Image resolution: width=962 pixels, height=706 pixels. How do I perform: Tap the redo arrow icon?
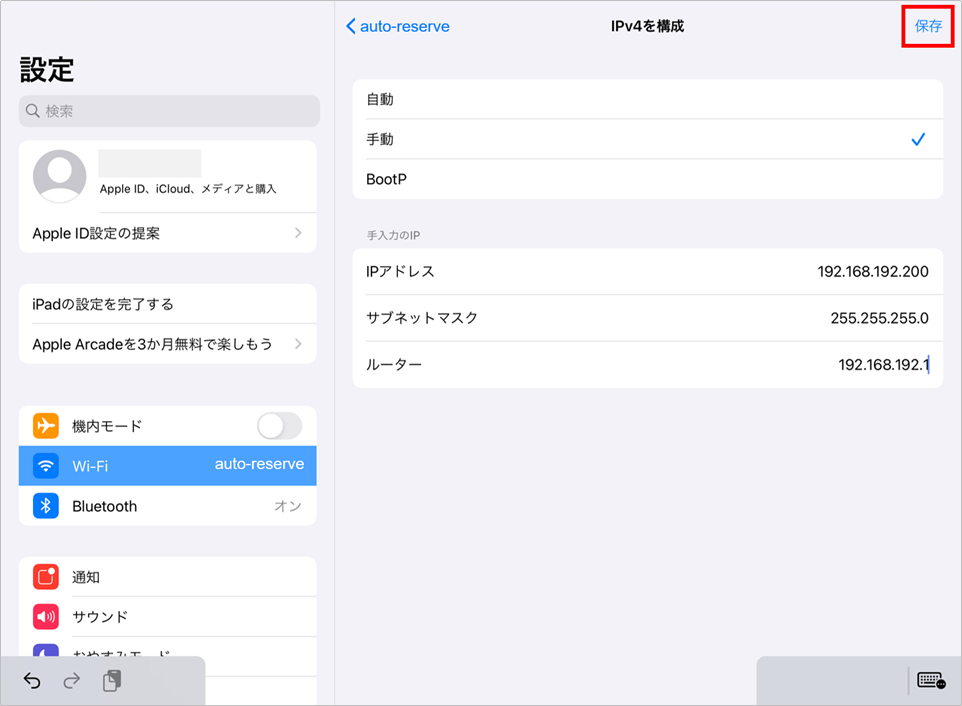[71, 681]
